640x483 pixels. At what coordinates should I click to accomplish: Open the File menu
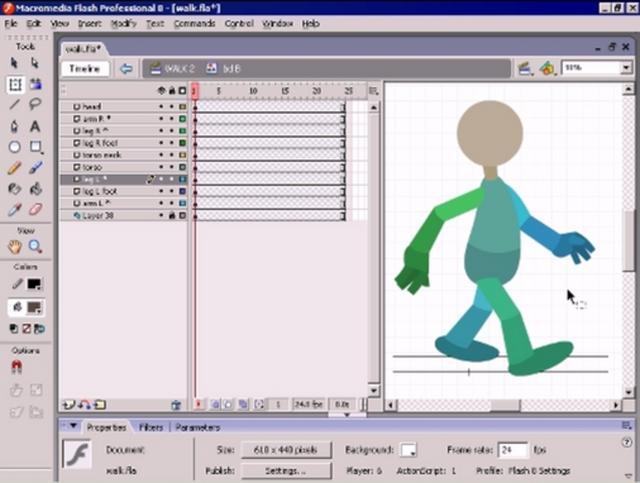click(x=11, y=24)
